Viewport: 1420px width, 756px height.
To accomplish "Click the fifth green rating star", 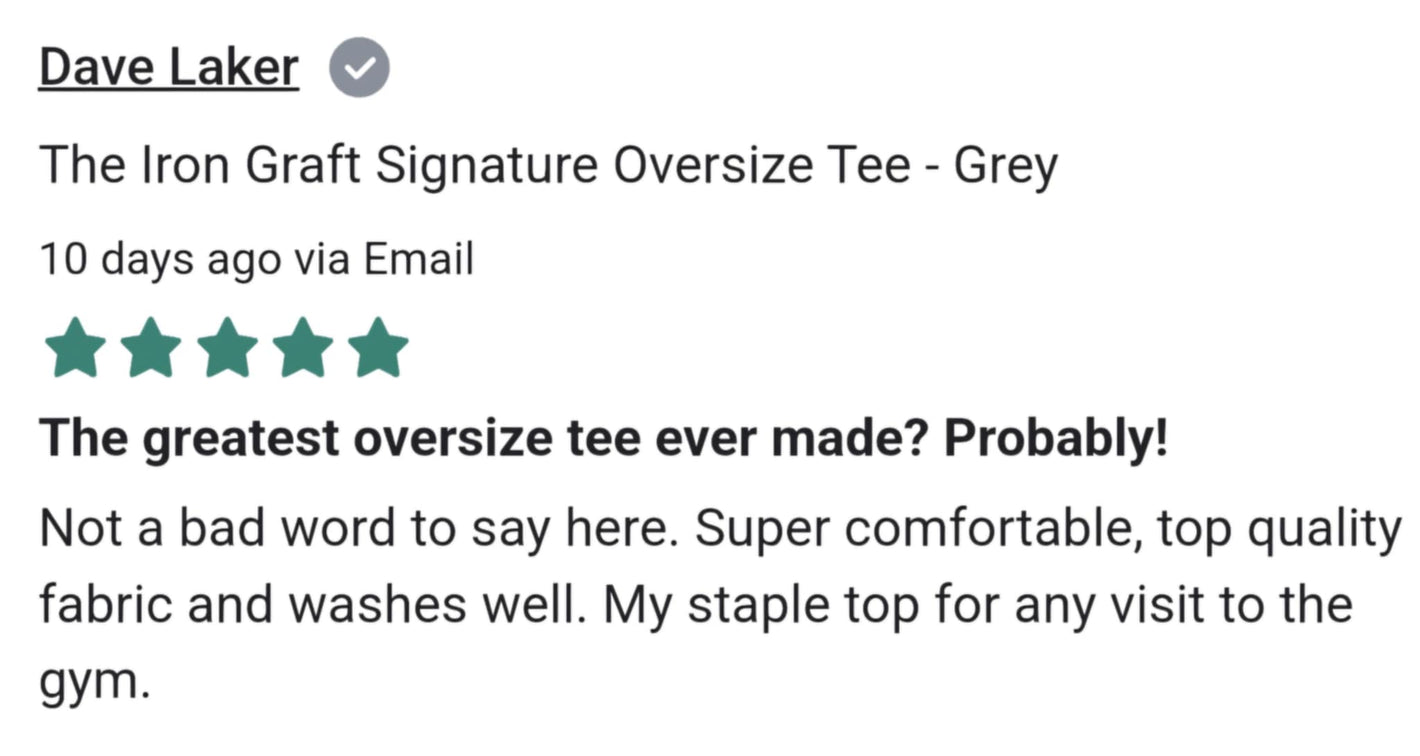I will [379, 347].
